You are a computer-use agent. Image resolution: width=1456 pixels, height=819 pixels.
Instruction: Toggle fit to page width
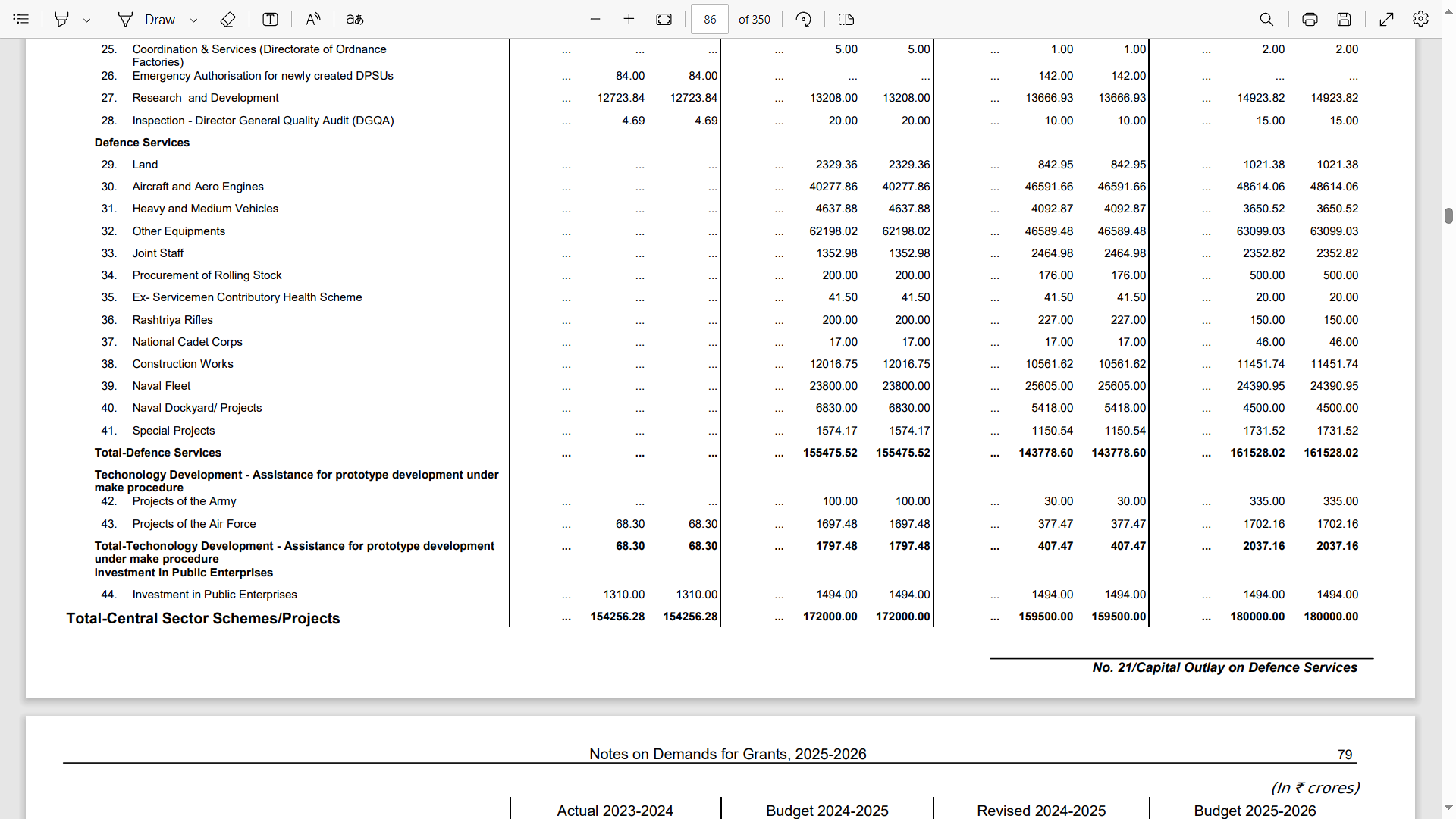(664, 19)
